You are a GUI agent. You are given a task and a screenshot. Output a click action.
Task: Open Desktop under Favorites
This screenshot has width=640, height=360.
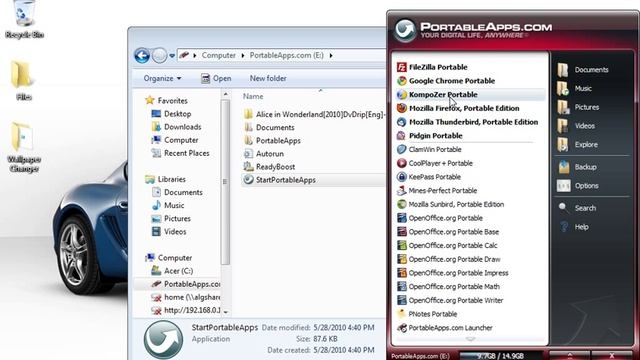(171, 114)
